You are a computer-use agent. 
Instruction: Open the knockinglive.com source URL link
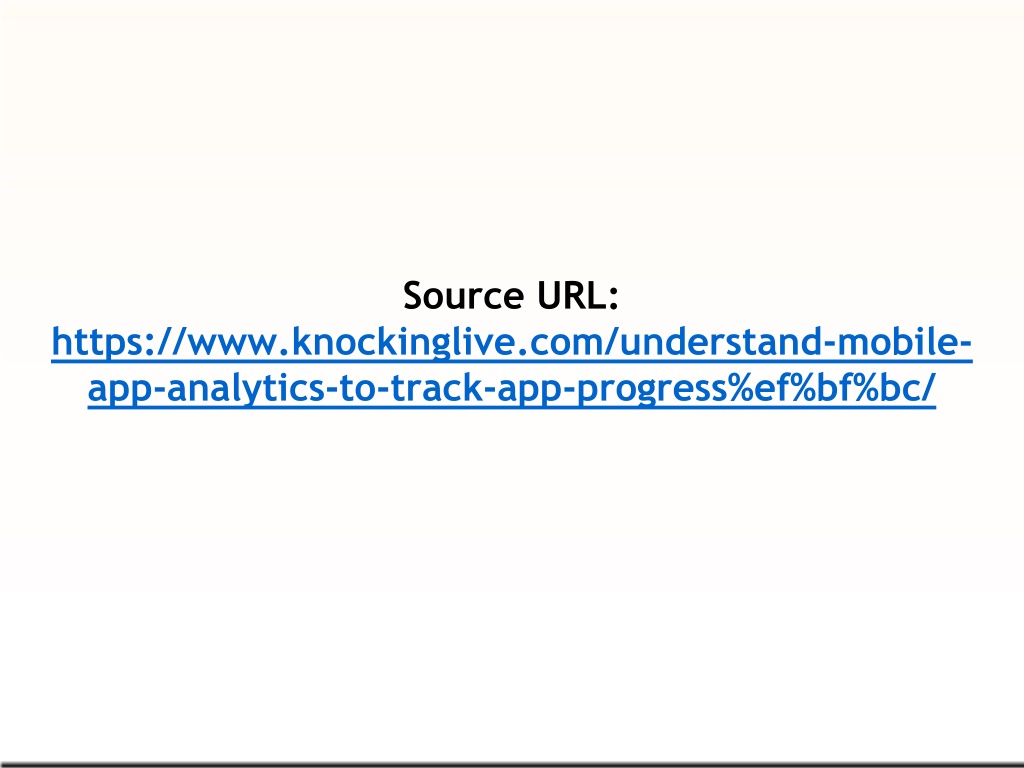pyautogui.click(x=512, y=366)
